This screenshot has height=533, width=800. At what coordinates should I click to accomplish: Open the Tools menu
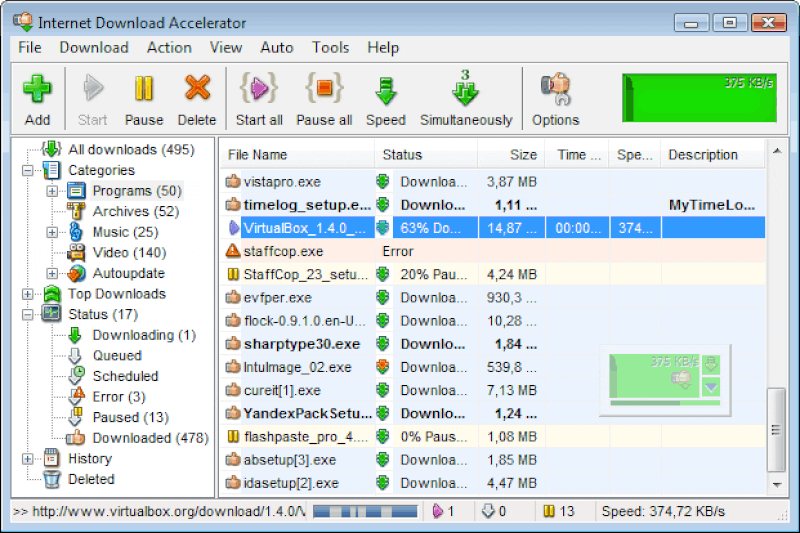pyautogui.click(x=331, y=47)
